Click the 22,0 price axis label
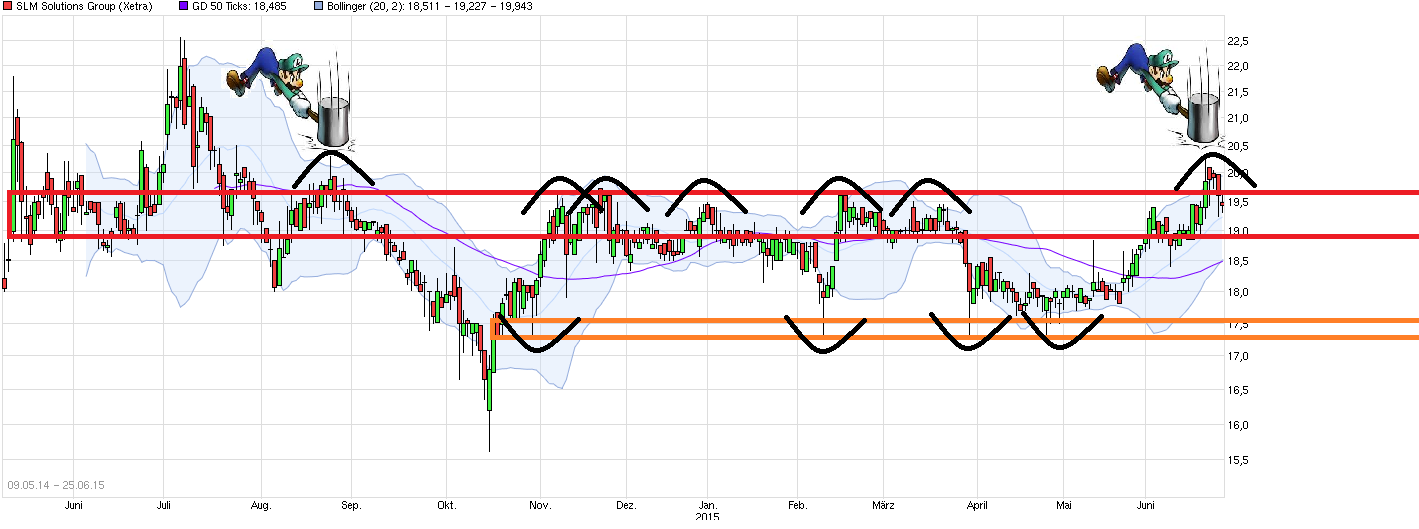This screenshot has height=529, width=1419. pyautogui.click(x=1237, y=67)
